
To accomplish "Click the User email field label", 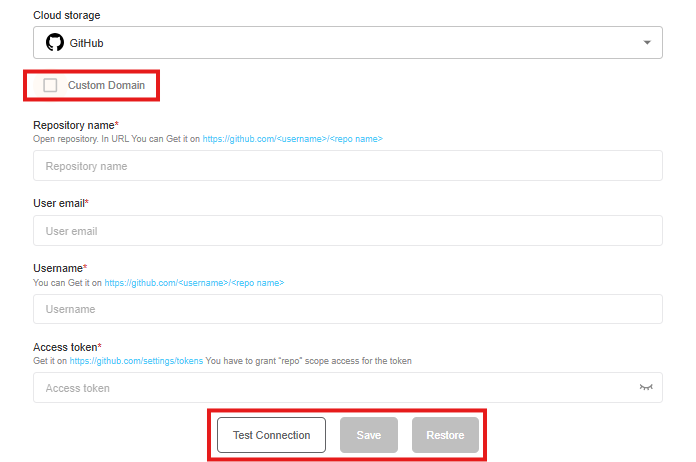I will (60, 203).
